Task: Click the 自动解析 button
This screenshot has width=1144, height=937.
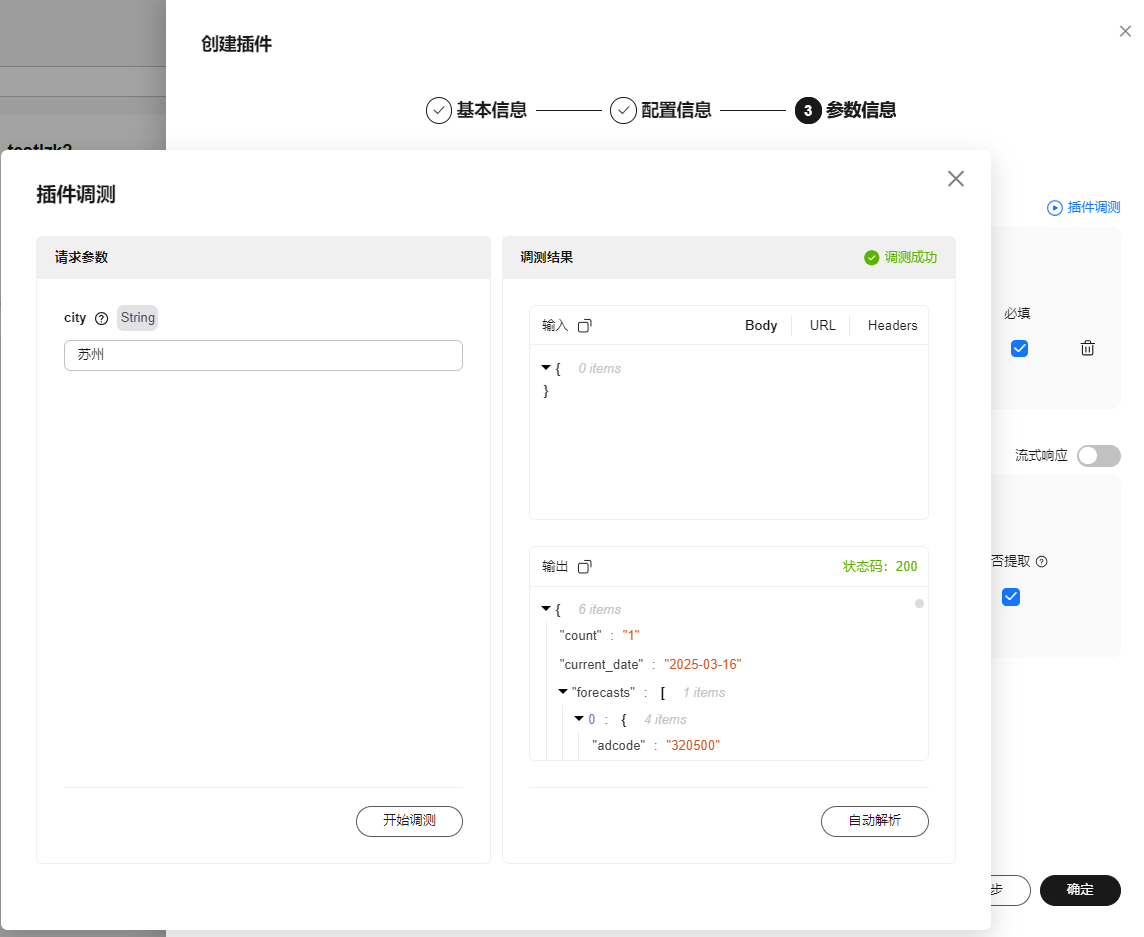Action: pos(875,821)
